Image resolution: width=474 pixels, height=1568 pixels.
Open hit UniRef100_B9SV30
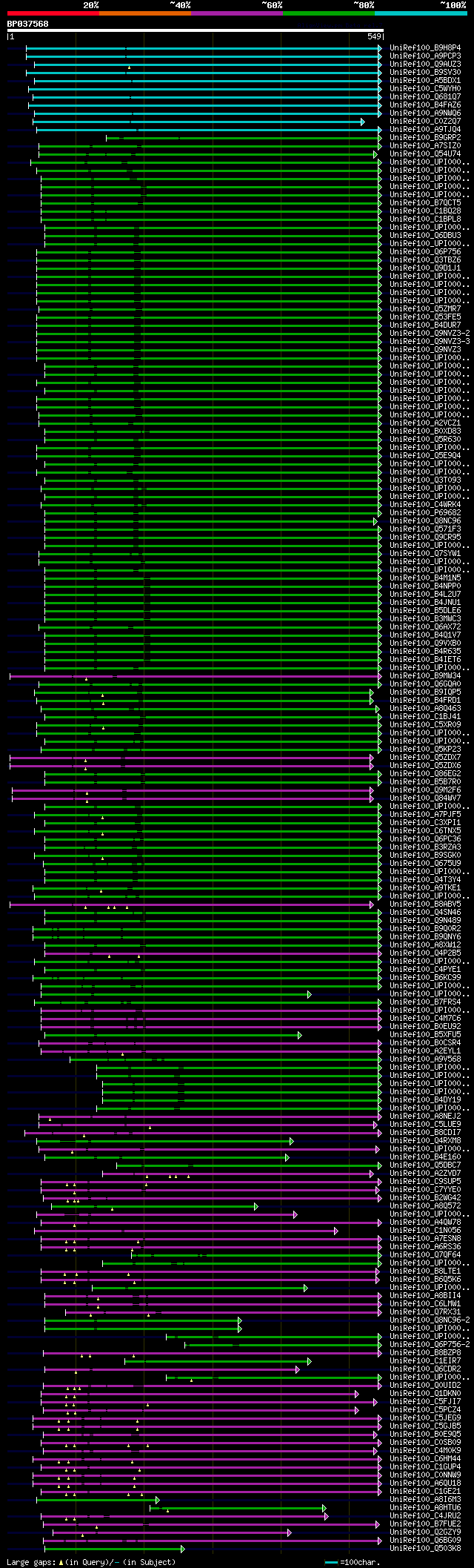point(425,73)
